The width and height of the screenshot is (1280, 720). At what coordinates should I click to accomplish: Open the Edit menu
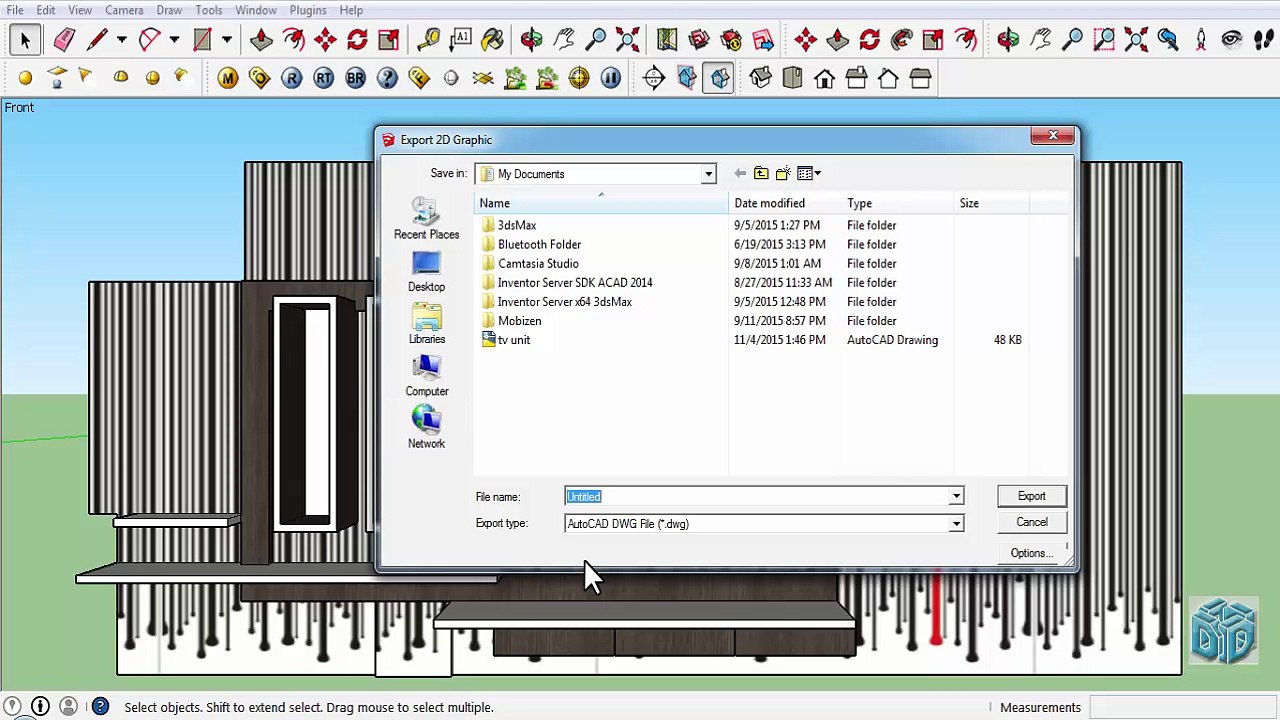46,10
